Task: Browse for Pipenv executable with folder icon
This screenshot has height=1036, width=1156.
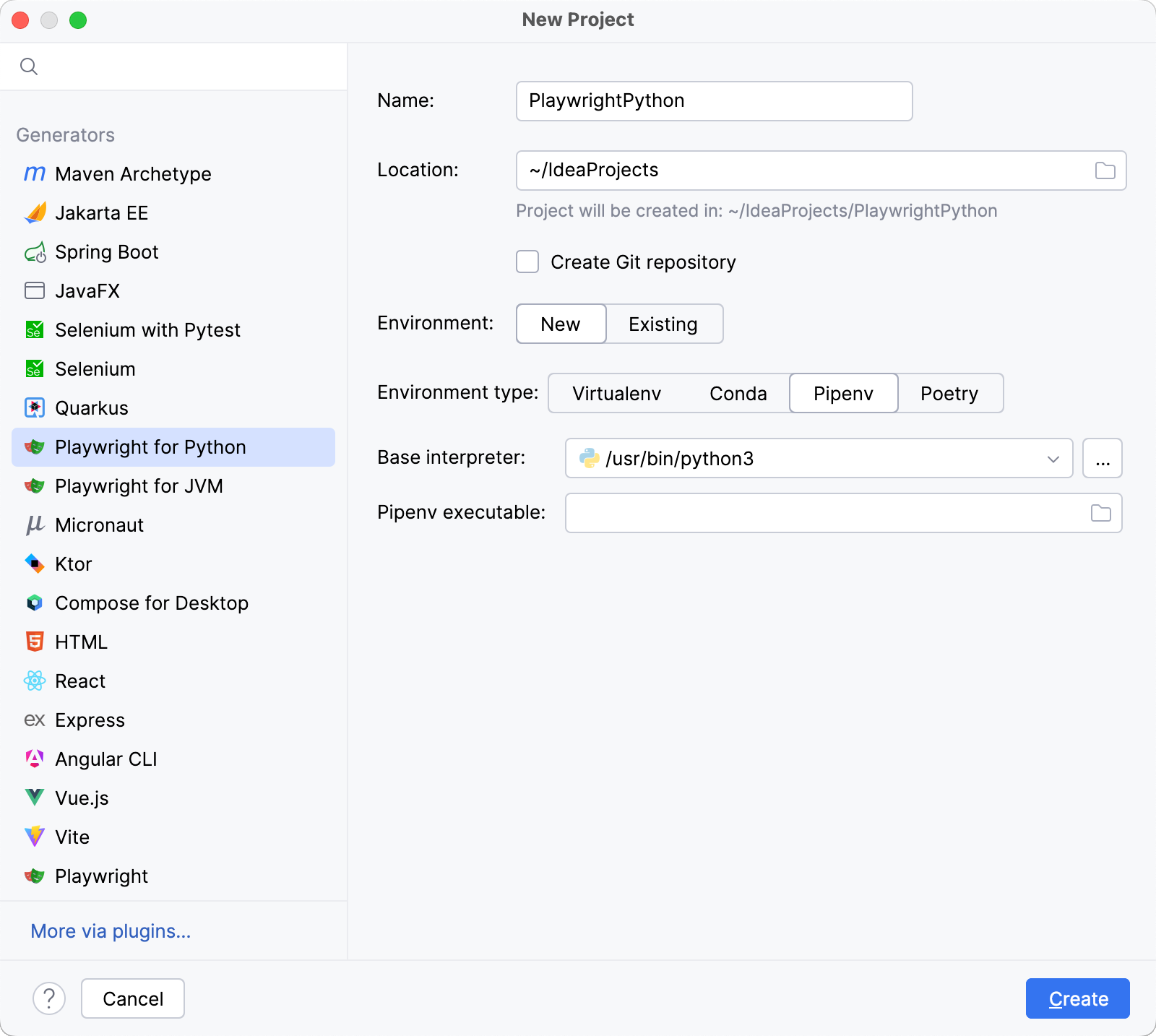Action: click(1099, 513)
